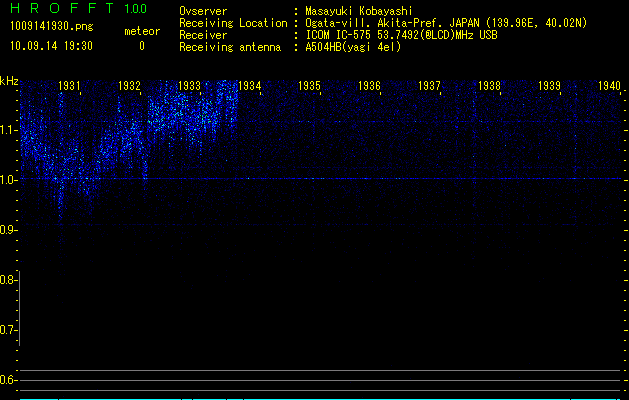629x400 pixels.
Task: Select the A504HB(yagi 4el) antenna text
Action: click(x=353, y=47)
